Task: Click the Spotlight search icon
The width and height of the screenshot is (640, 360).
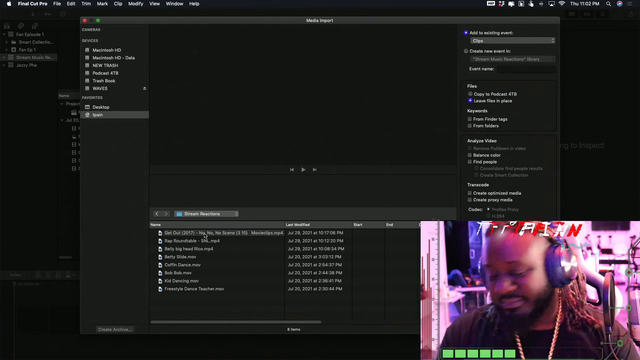Action: point(609,4)
